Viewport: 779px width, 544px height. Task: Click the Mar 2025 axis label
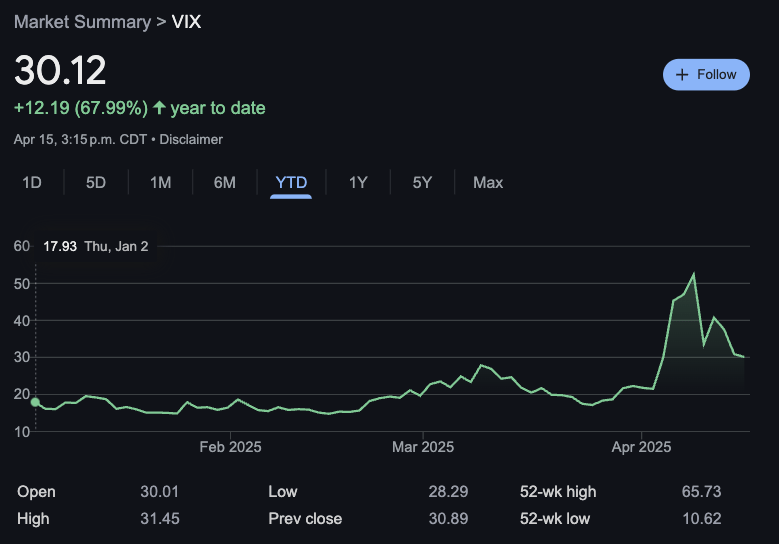coord(423,447)
